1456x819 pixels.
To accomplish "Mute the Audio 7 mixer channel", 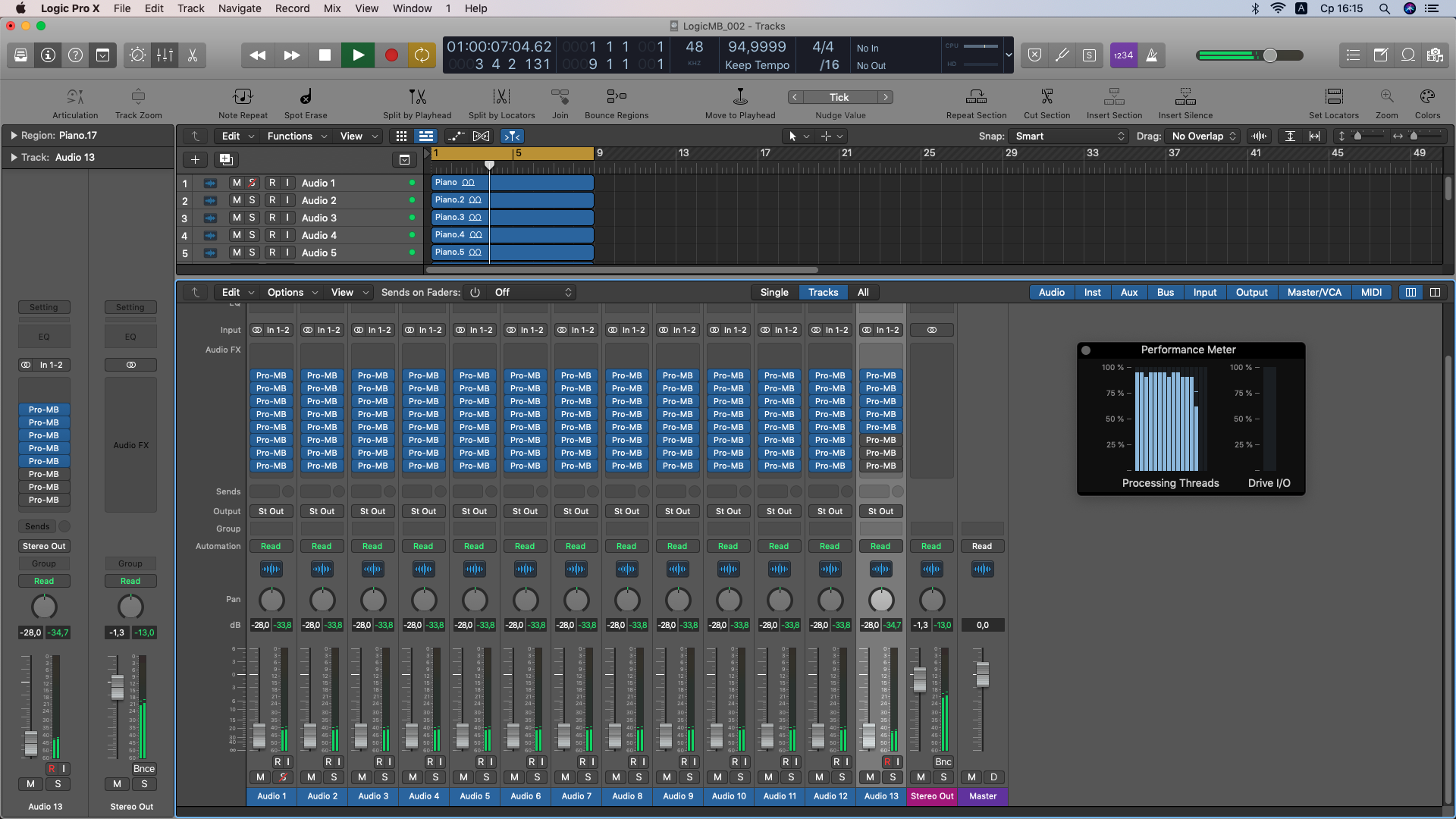I will tap(565, 777).
